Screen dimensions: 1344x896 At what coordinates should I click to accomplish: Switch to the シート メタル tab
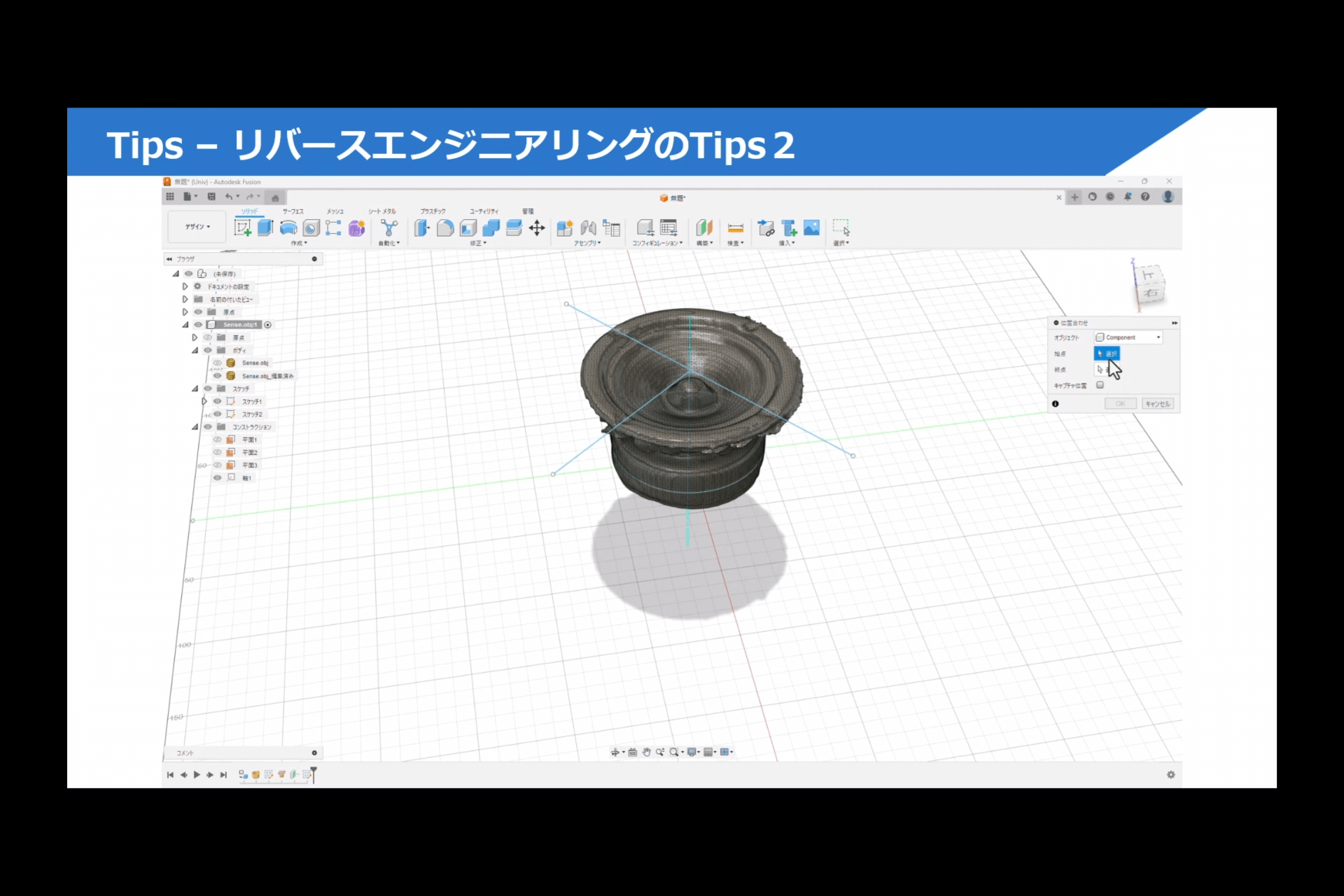click(382, 211)
